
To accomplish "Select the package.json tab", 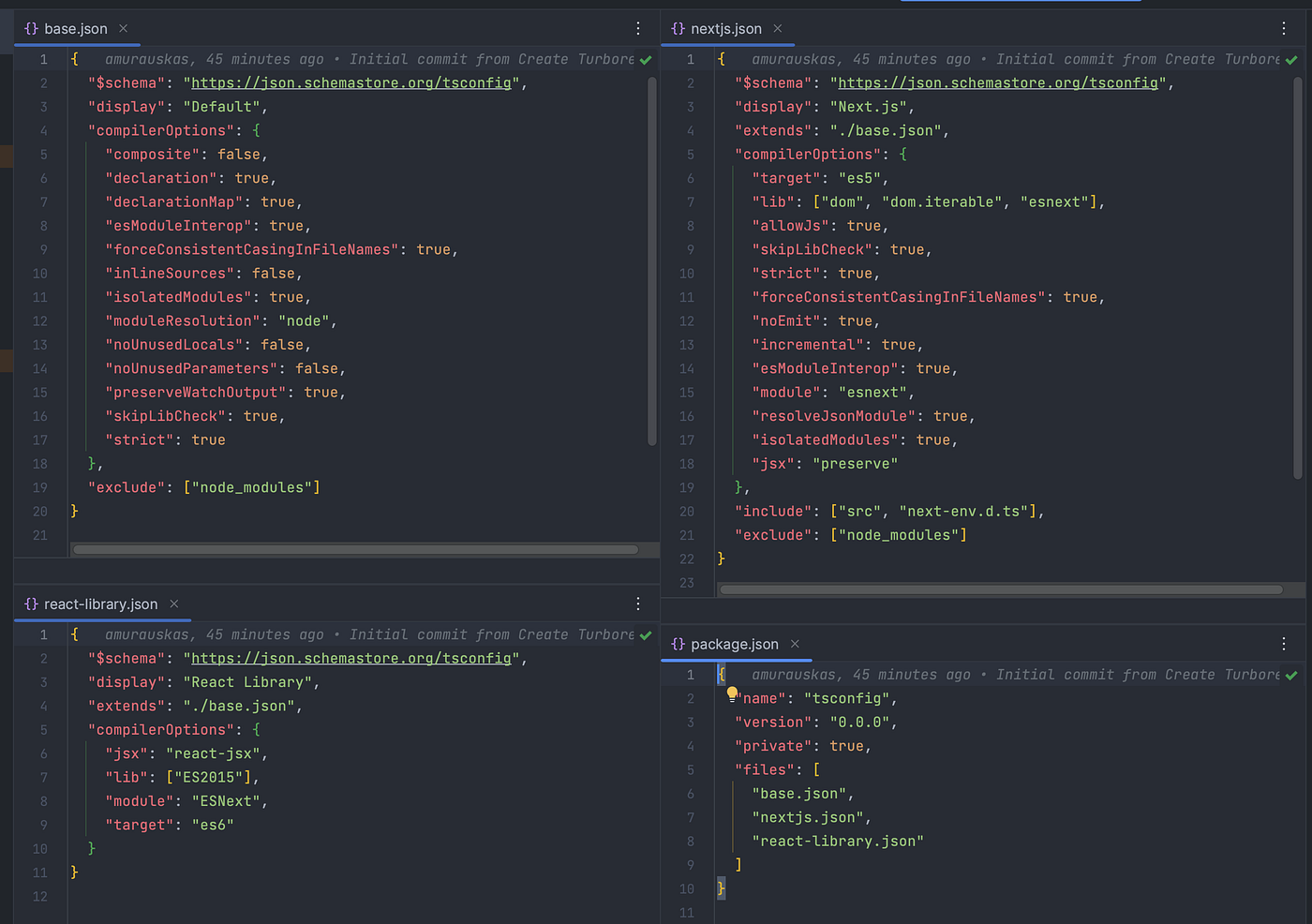I will point(734,645).
